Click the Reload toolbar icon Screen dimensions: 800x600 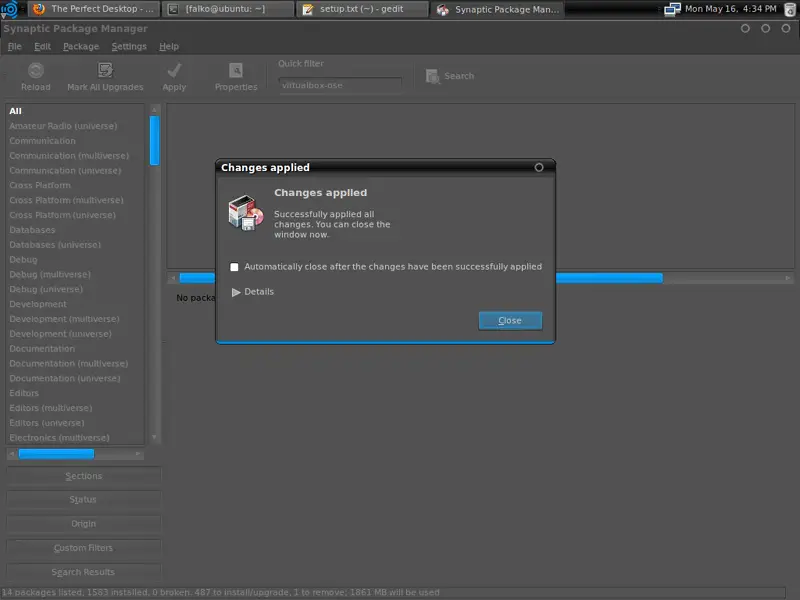click(x=35, y=71)
